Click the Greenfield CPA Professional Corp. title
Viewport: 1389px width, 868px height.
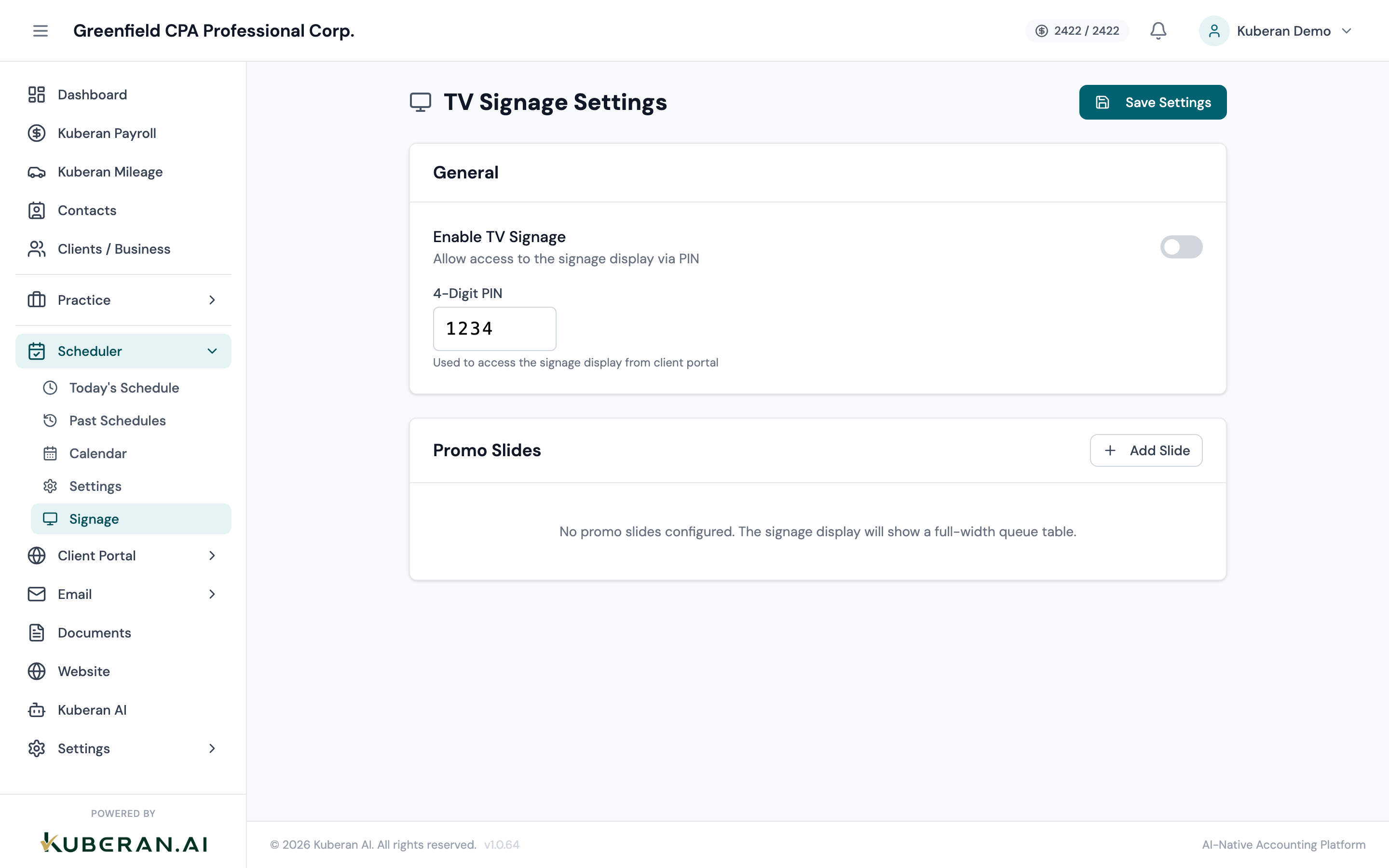pyautogui.click(x=214, y=31)
